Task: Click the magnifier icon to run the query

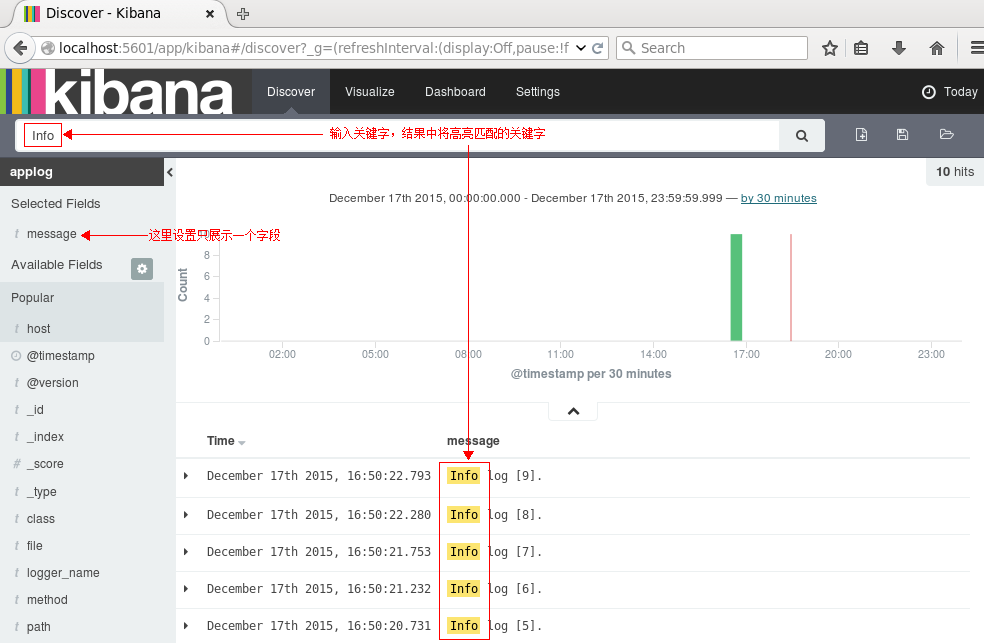Action: click(x=800, y=134)
